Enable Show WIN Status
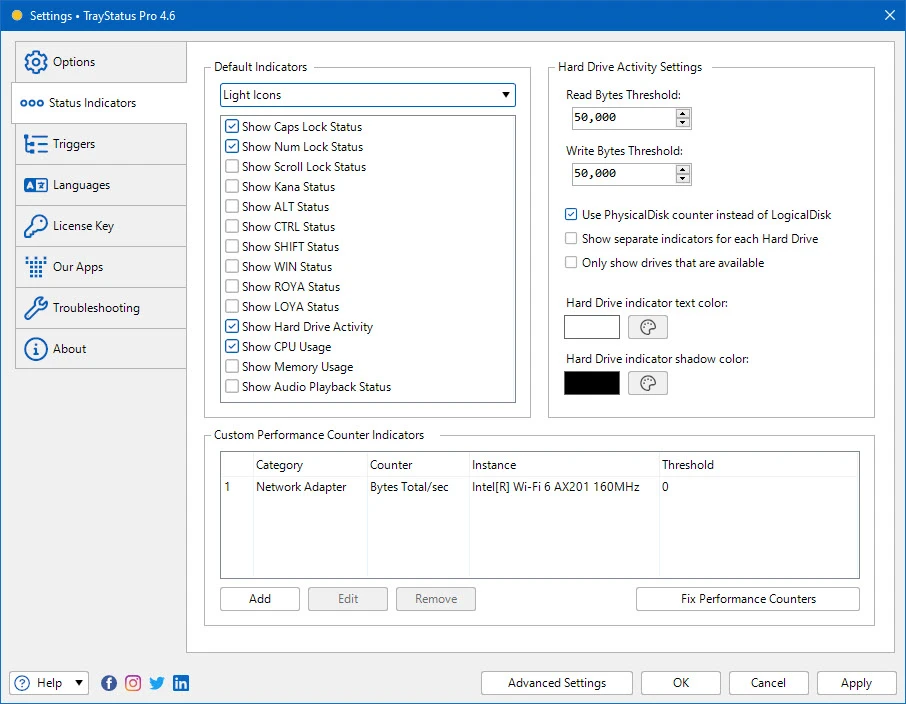Viewport: 906px width, 704px height. [232, 266]
